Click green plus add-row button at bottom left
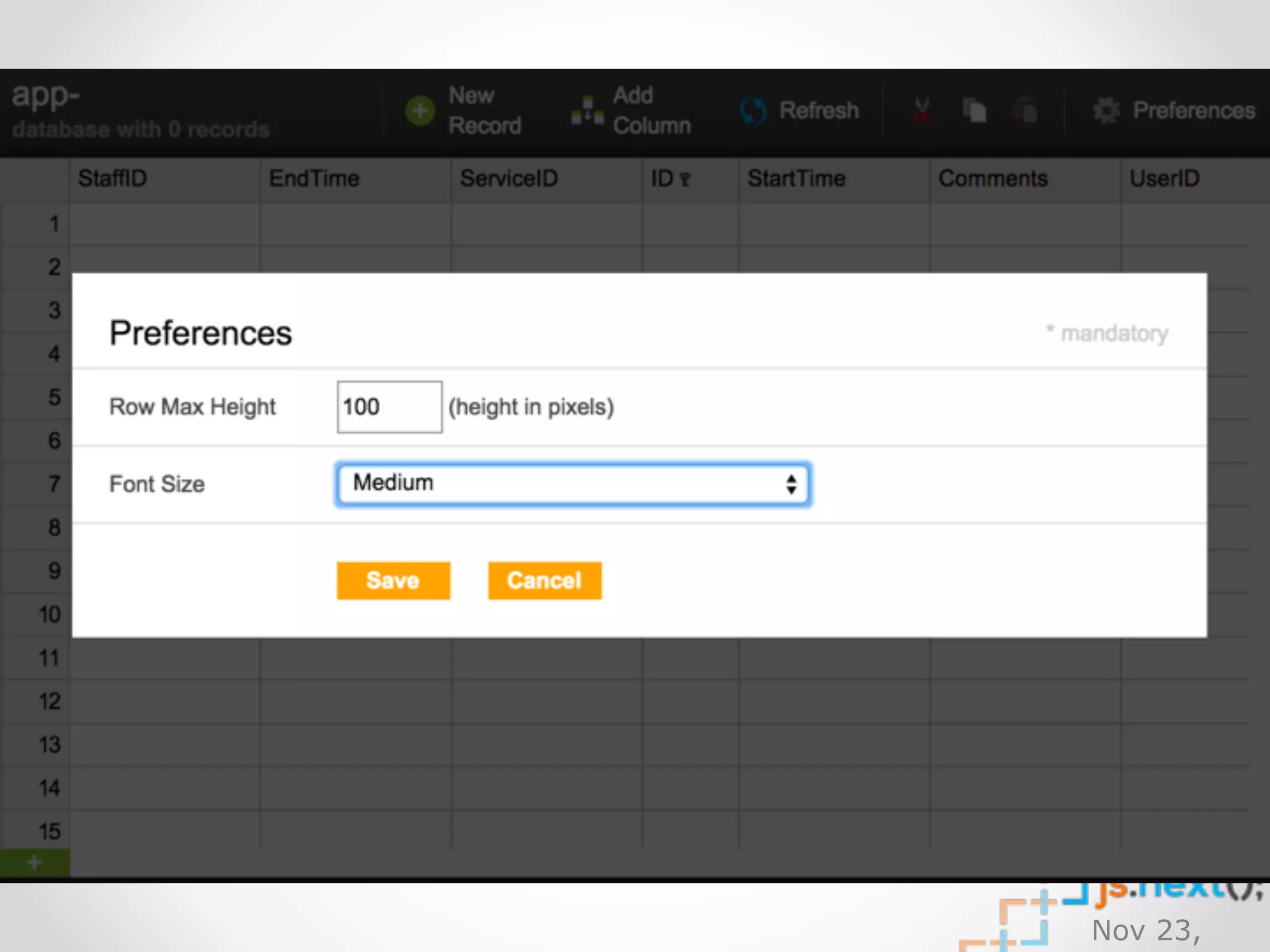This screenshot has height=952, width=1270. click(35, 862)
